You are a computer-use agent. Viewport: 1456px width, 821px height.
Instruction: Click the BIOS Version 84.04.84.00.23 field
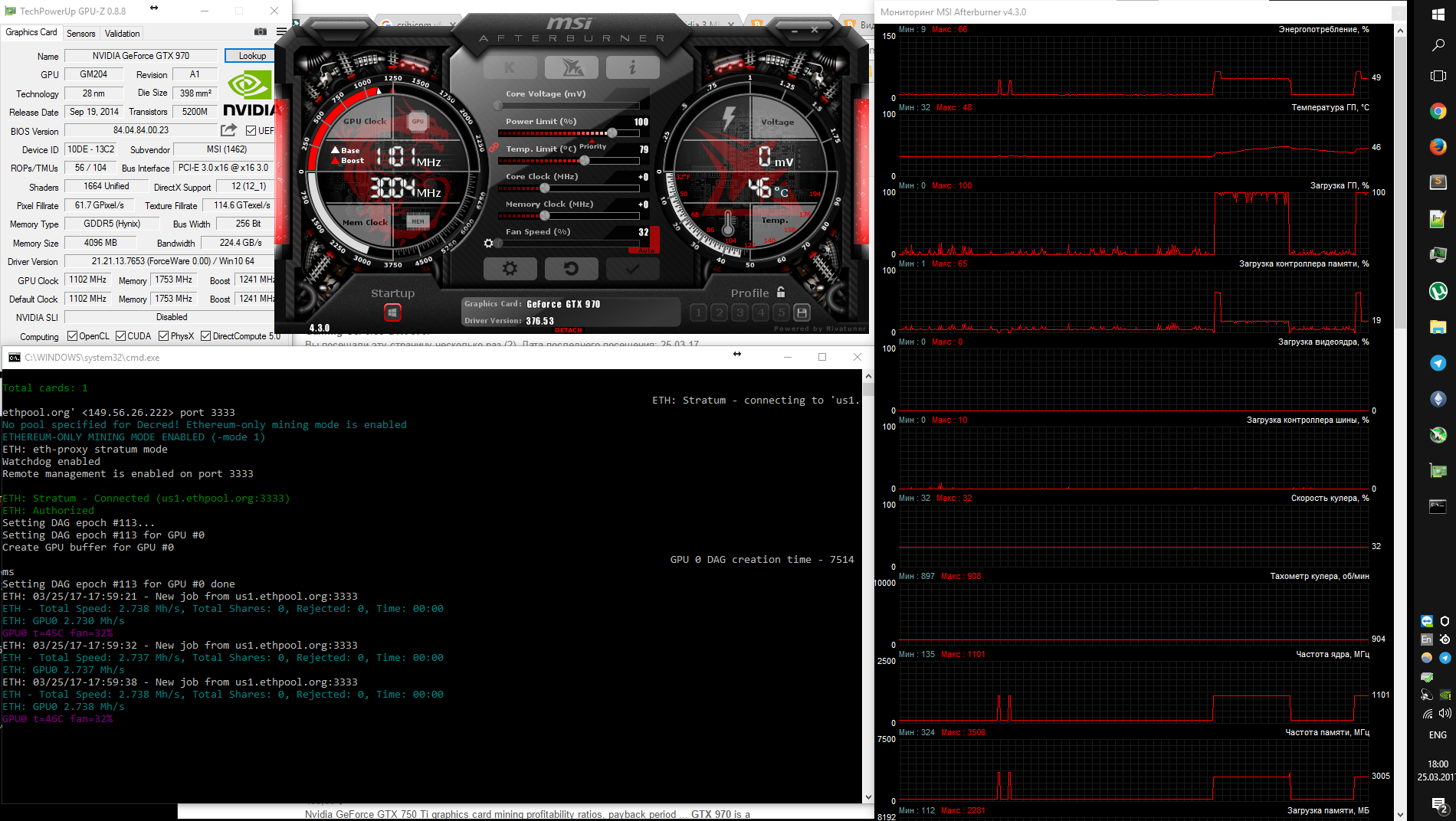tap(141, 130)
